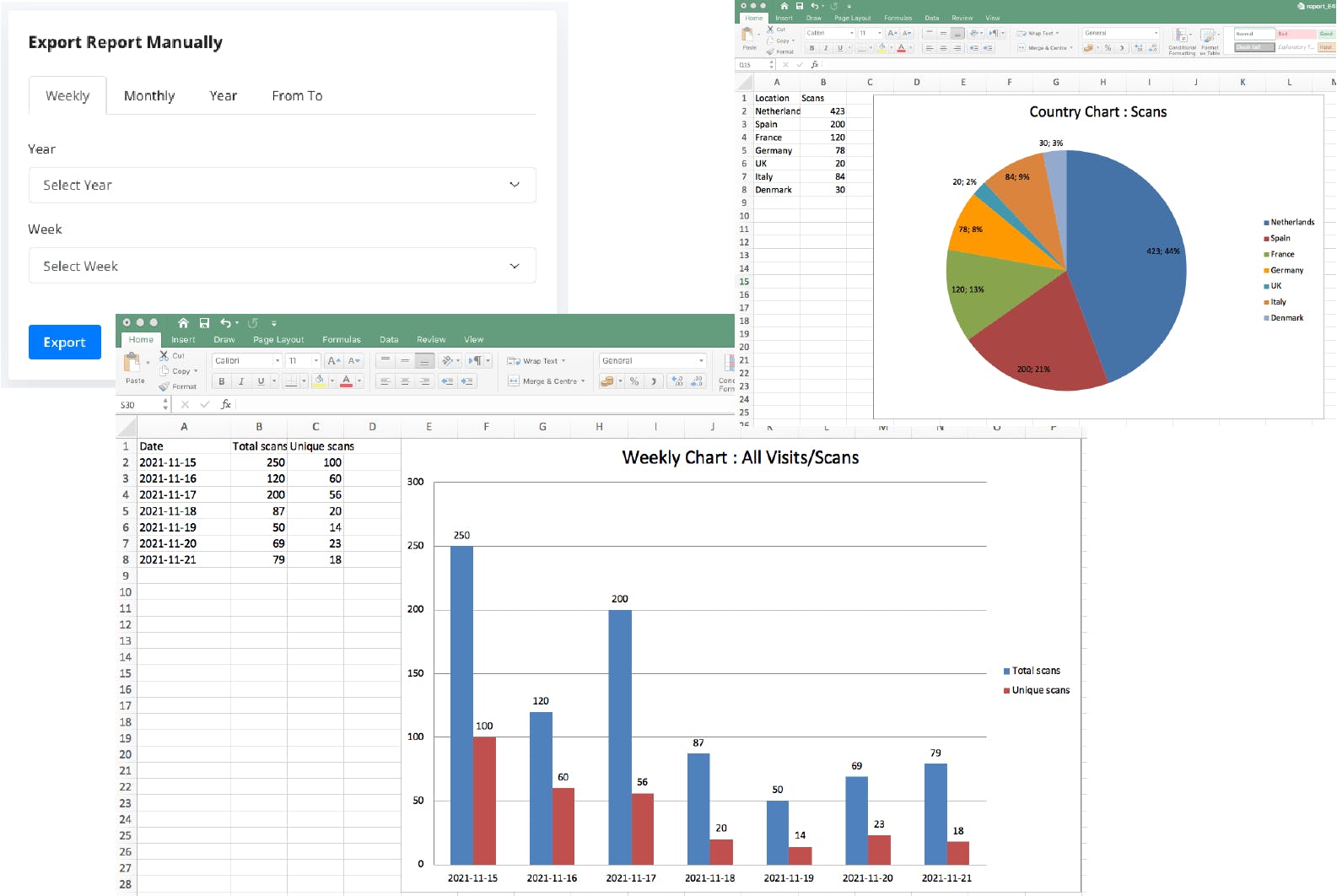The image size is (1337, 896).
Task: Open the font colour arrow in weekly chart window
Action: coord(359,381)
